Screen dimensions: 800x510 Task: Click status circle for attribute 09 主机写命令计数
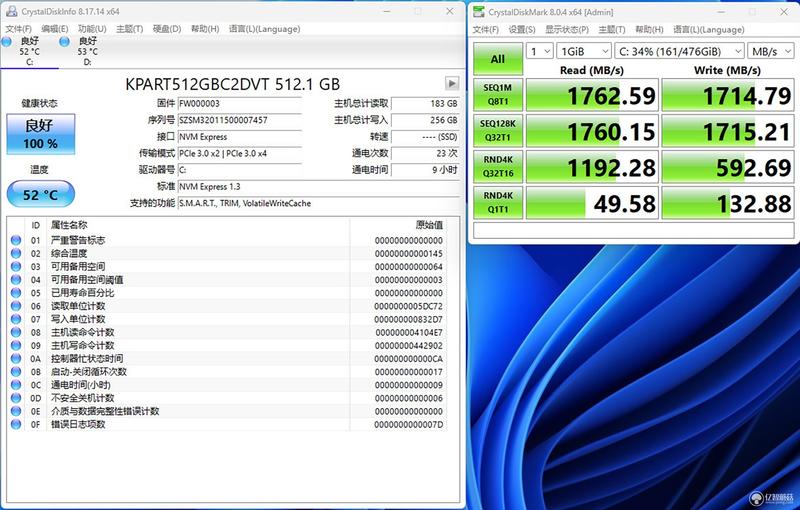(x=16, y=345)
